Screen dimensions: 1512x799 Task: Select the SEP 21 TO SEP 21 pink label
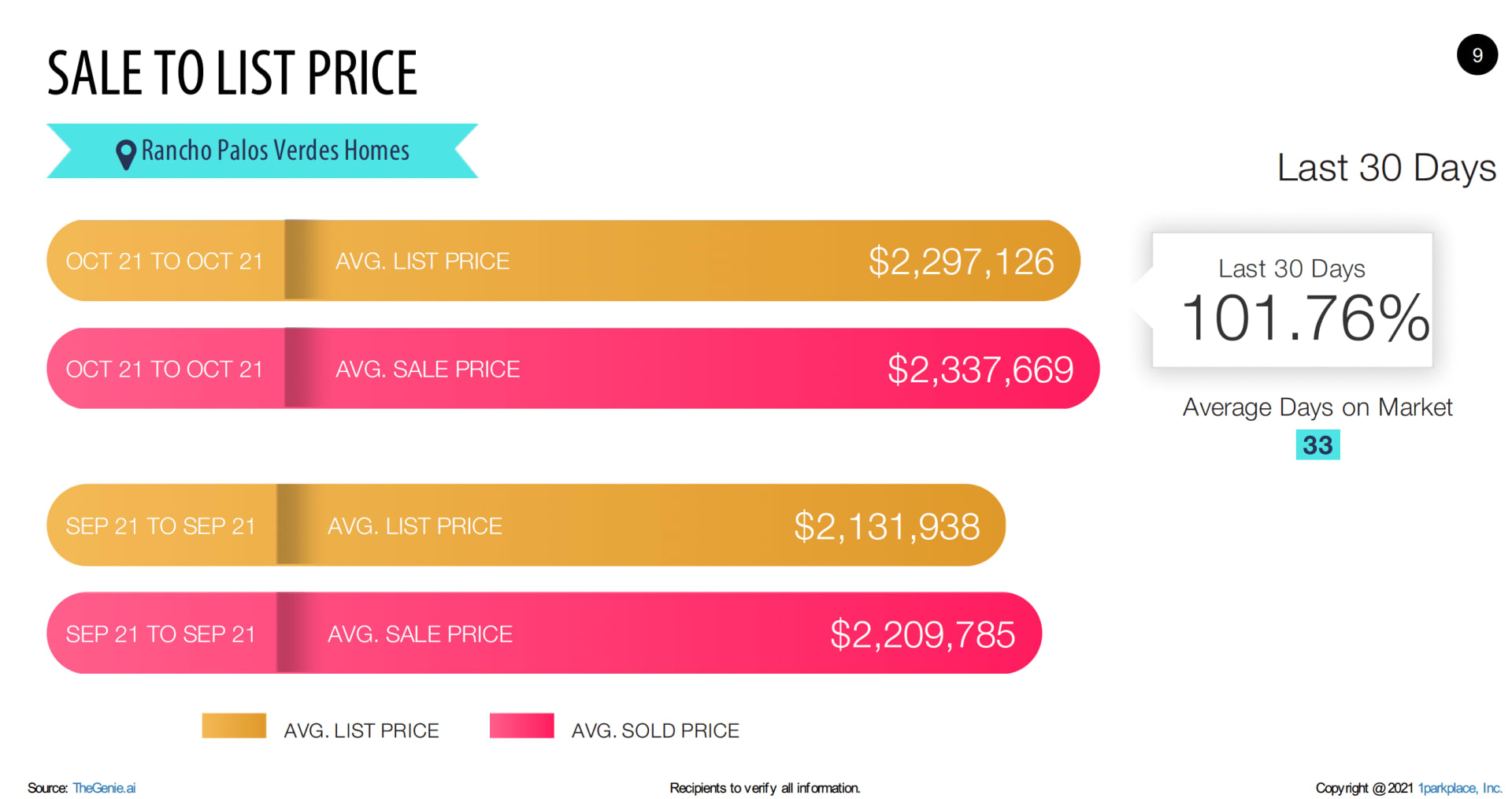click(x=161, y=634)
